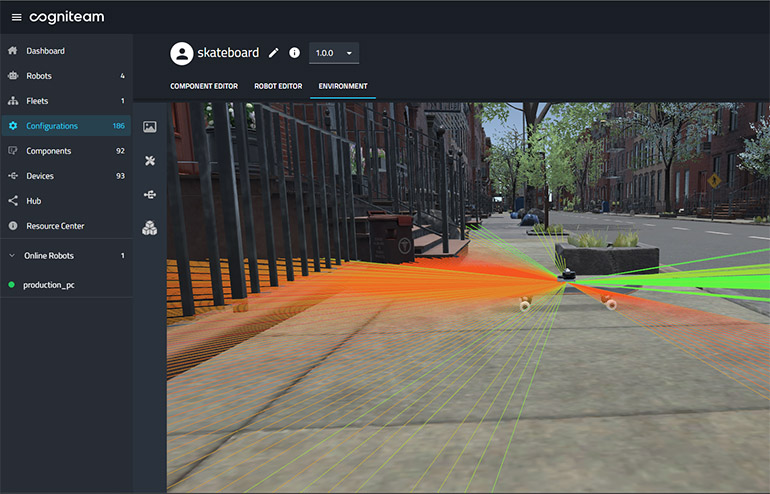The height and width of the screenshot is (494, 770).
Task: Select the USB connector icon in environment toolbar
Action: [150, 194]
